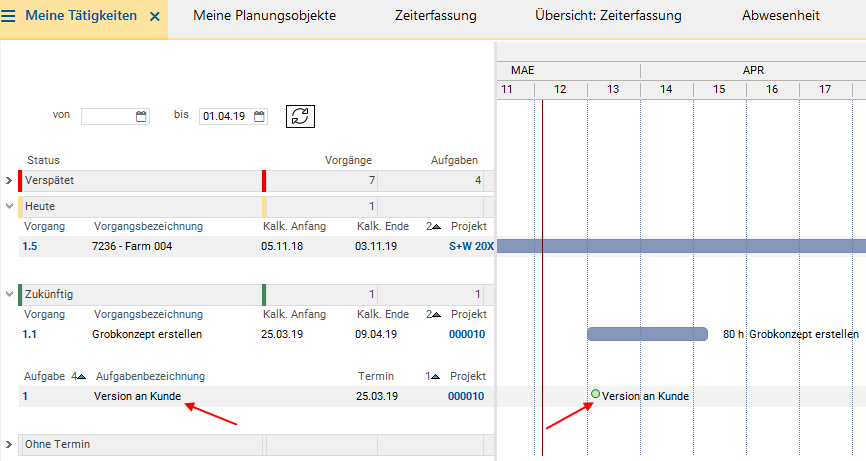This screenshot has width=866, height=461.
Task: Open the Zeiterfassung tab
Action: [x=435, y=16]
